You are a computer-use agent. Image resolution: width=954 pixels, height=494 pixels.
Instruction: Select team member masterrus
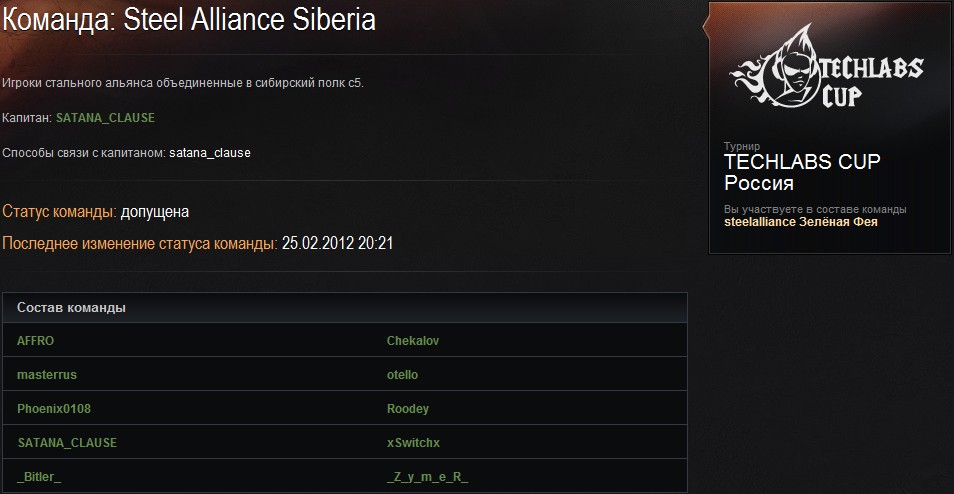tap(47, 375)
